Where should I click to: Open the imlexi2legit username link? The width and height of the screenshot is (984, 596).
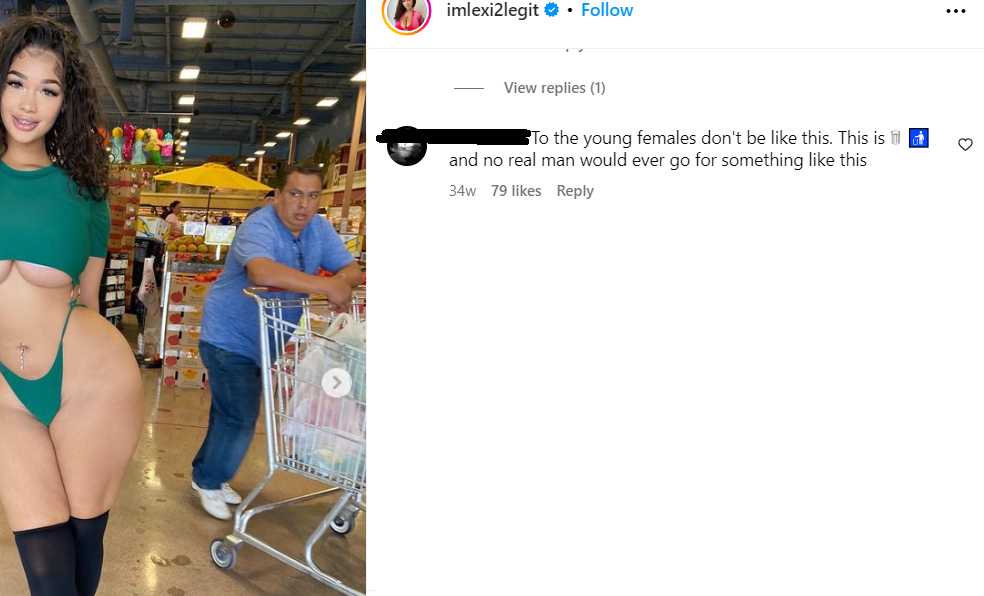493,10
